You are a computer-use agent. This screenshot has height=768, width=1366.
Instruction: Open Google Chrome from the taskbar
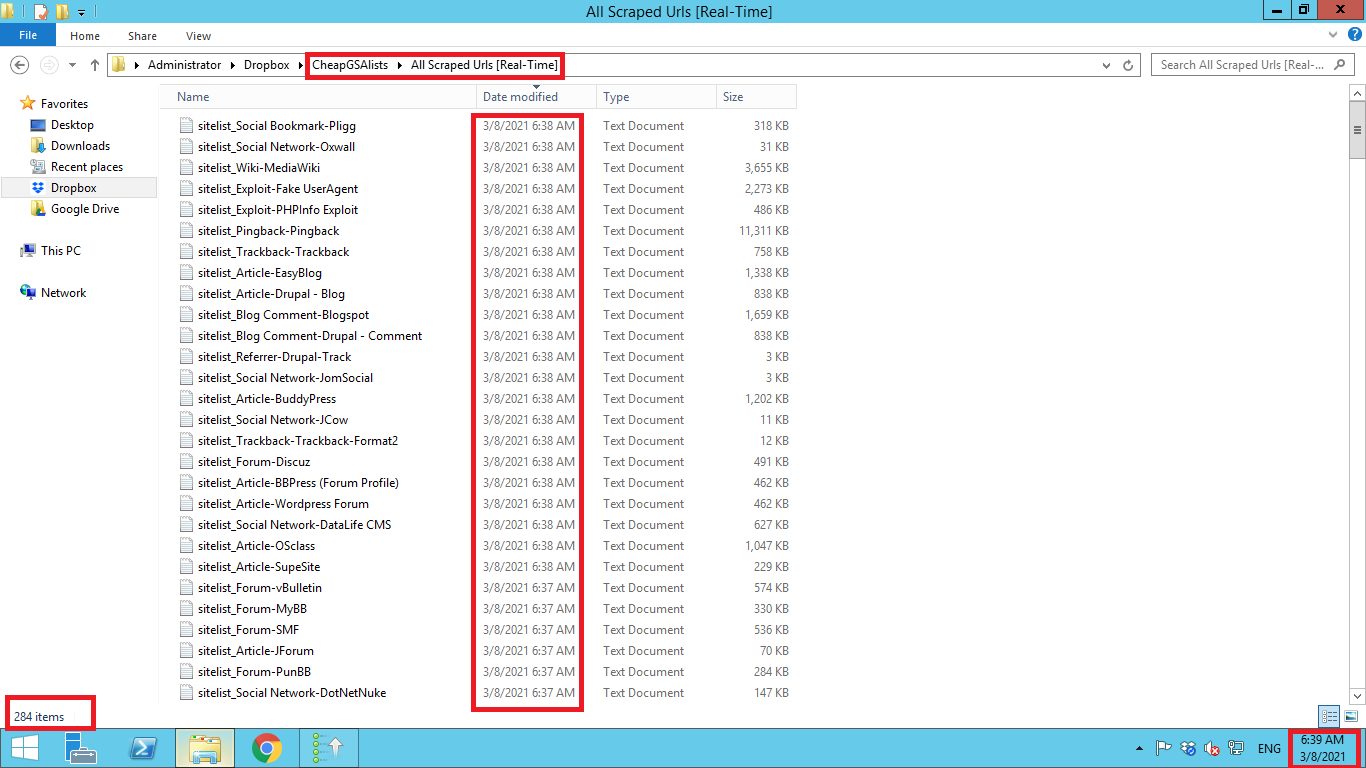[x=266, y=748]
